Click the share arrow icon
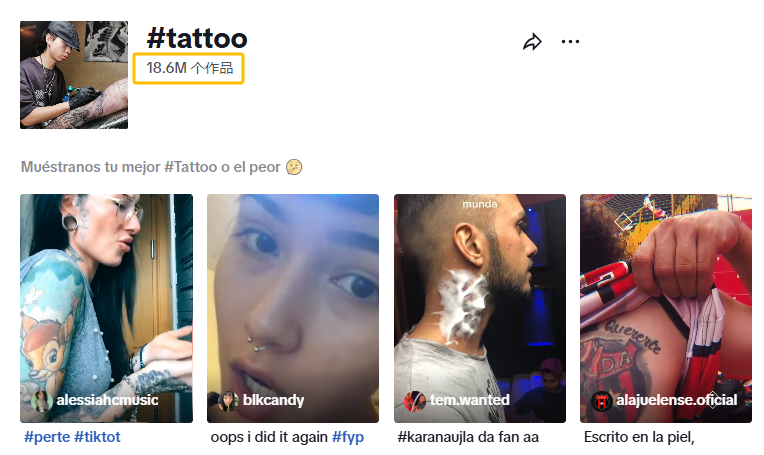 click(x=532, y=42)
